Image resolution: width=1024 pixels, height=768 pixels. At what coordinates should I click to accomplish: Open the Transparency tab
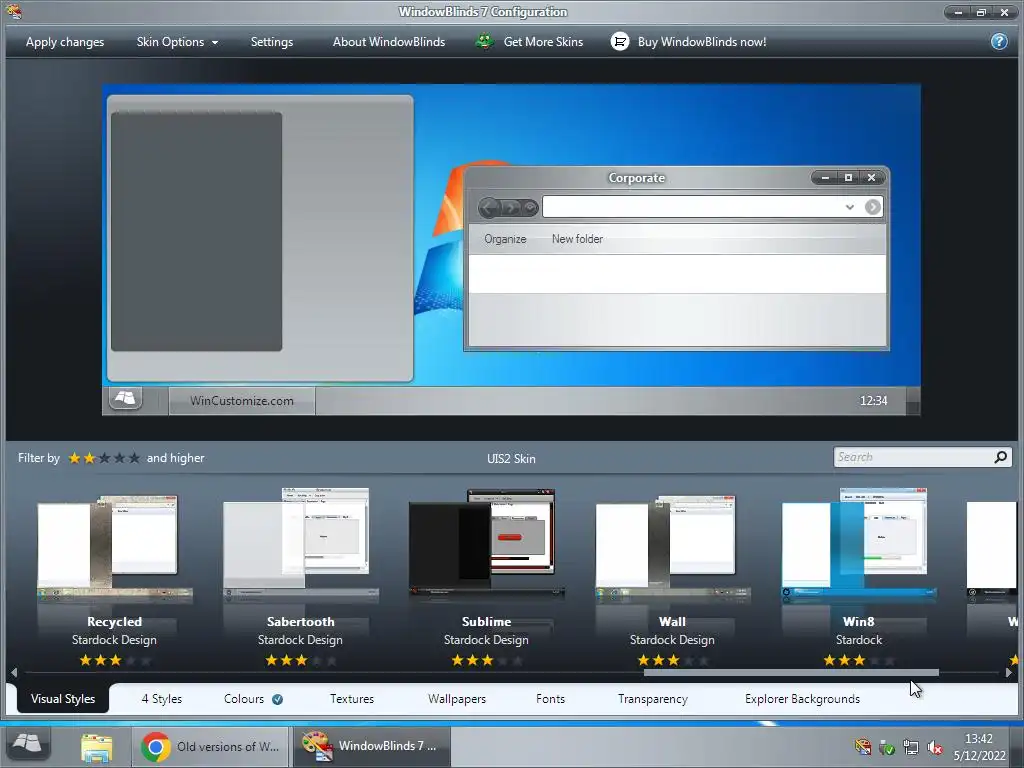[x=653, y=699]
